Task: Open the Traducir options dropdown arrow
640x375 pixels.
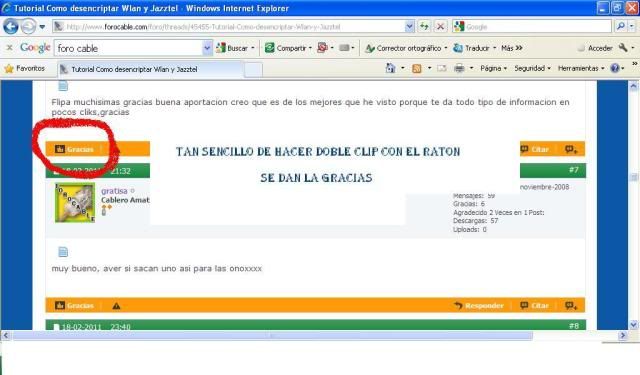Action: [x=495, y=48]
